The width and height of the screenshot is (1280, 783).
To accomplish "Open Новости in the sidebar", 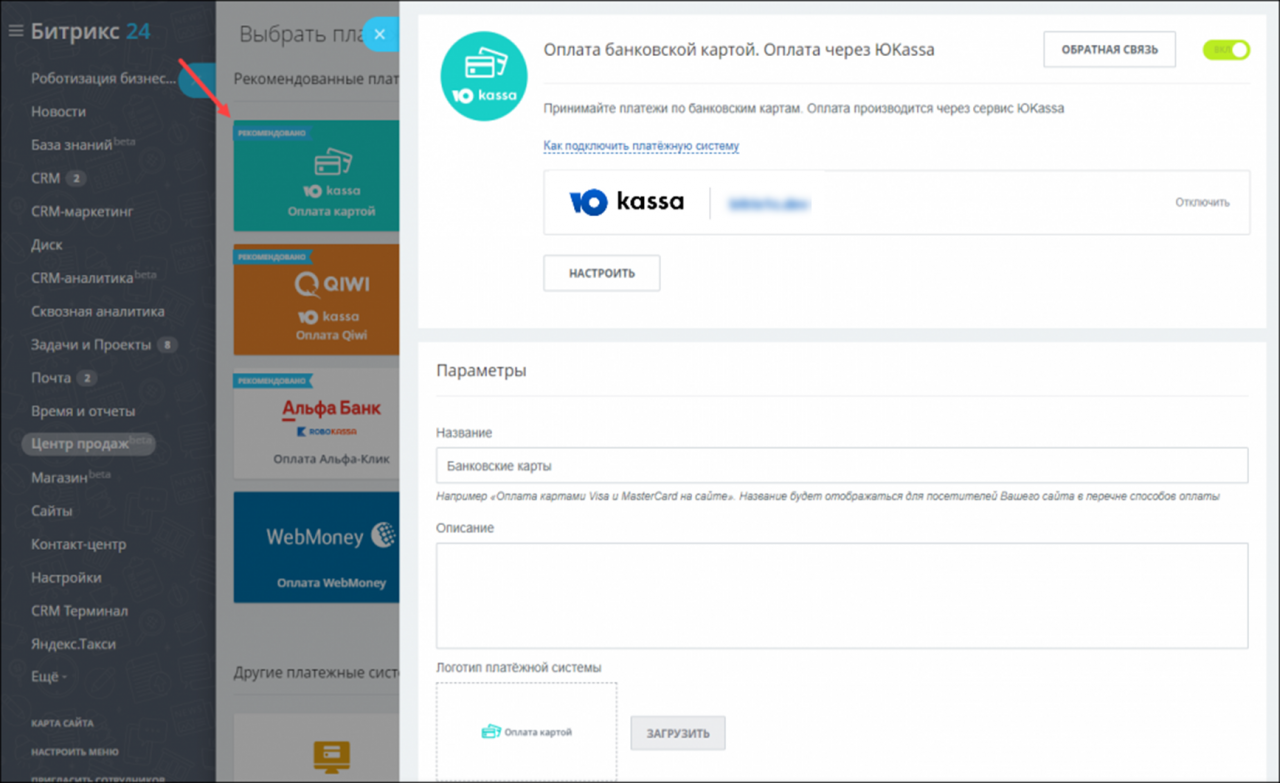I will (58, 112).
